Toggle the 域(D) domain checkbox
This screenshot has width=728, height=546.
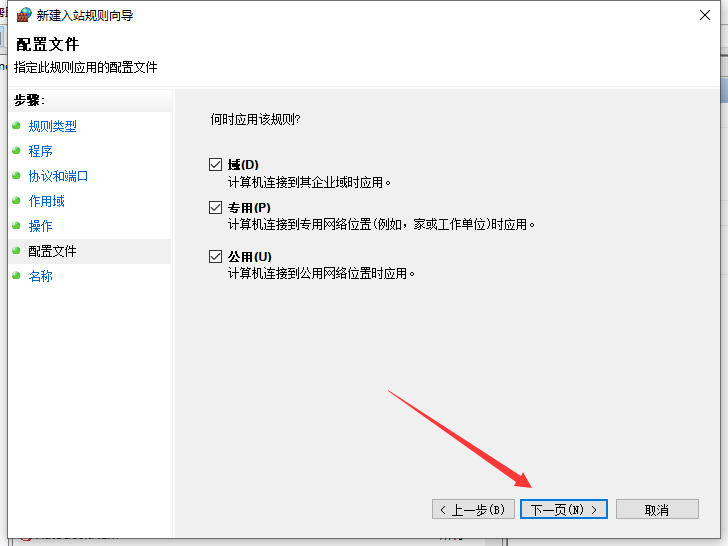click(x=215, y=164)
